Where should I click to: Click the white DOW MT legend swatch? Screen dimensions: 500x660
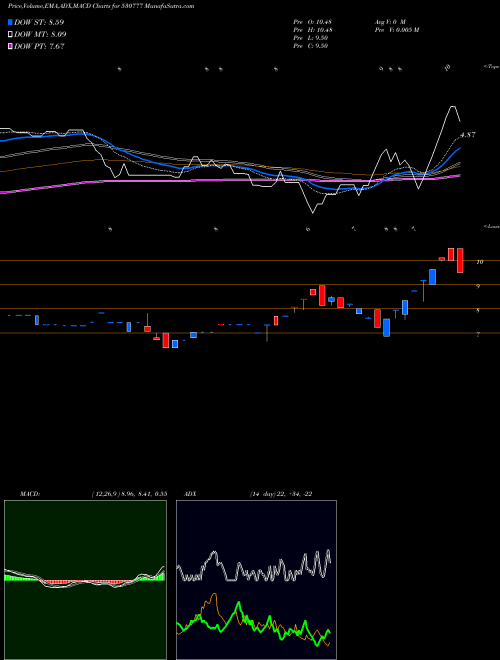click(10, 35)
